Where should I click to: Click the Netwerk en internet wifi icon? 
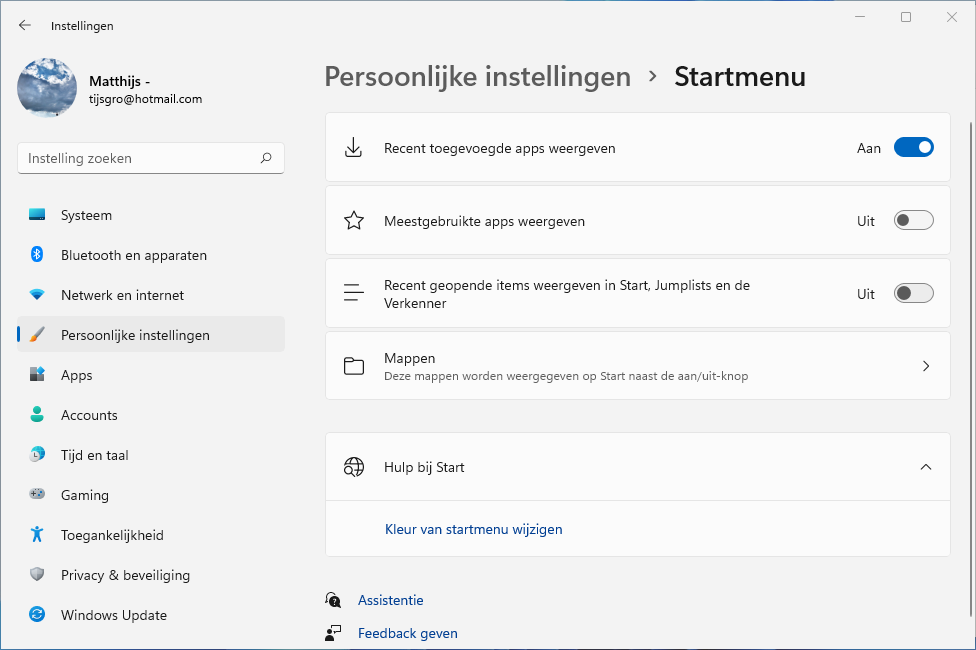(37, 295)
